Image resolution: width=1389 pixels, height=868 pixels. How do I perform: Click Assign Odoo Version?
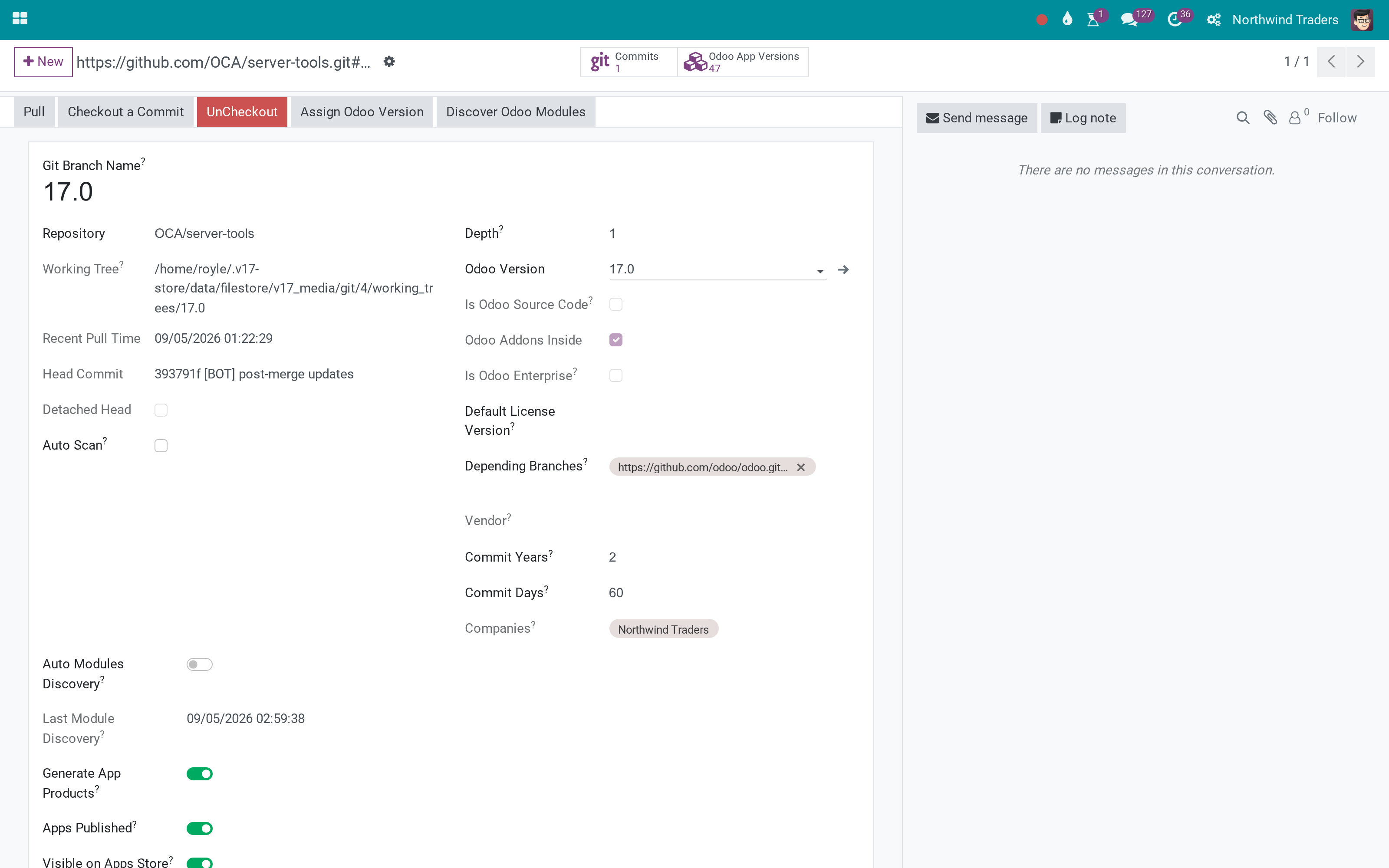(362, 112)
